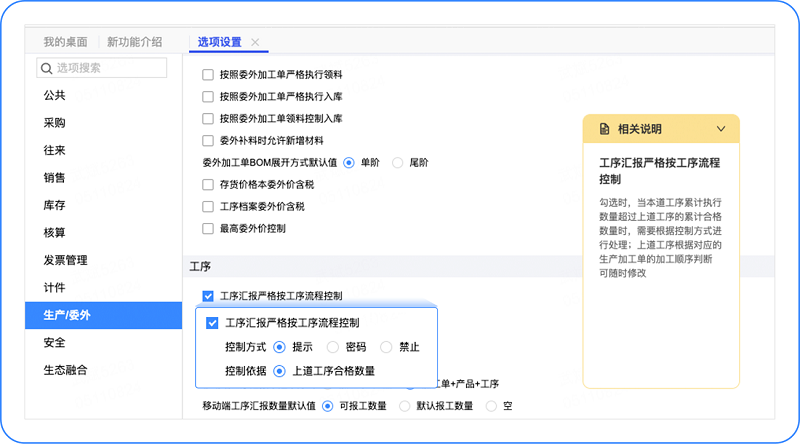Close the 选项设置 tab
The image size is (800, 444).
(x=255, y=42)
